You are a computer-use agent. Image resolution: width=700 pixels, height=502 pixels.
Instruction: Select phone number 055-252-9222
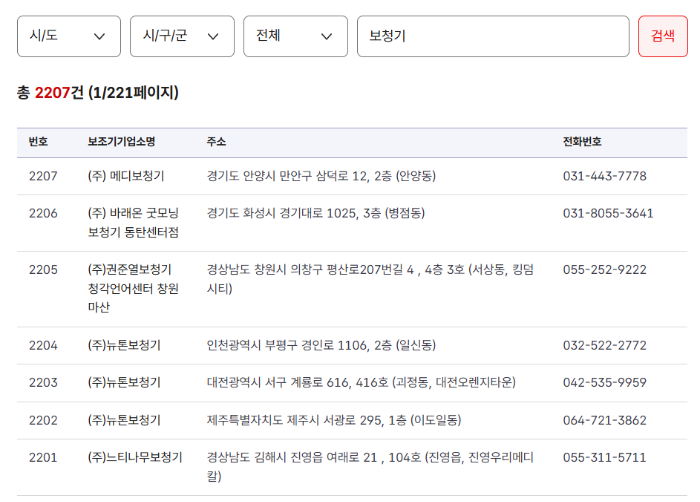pos(604,270)
